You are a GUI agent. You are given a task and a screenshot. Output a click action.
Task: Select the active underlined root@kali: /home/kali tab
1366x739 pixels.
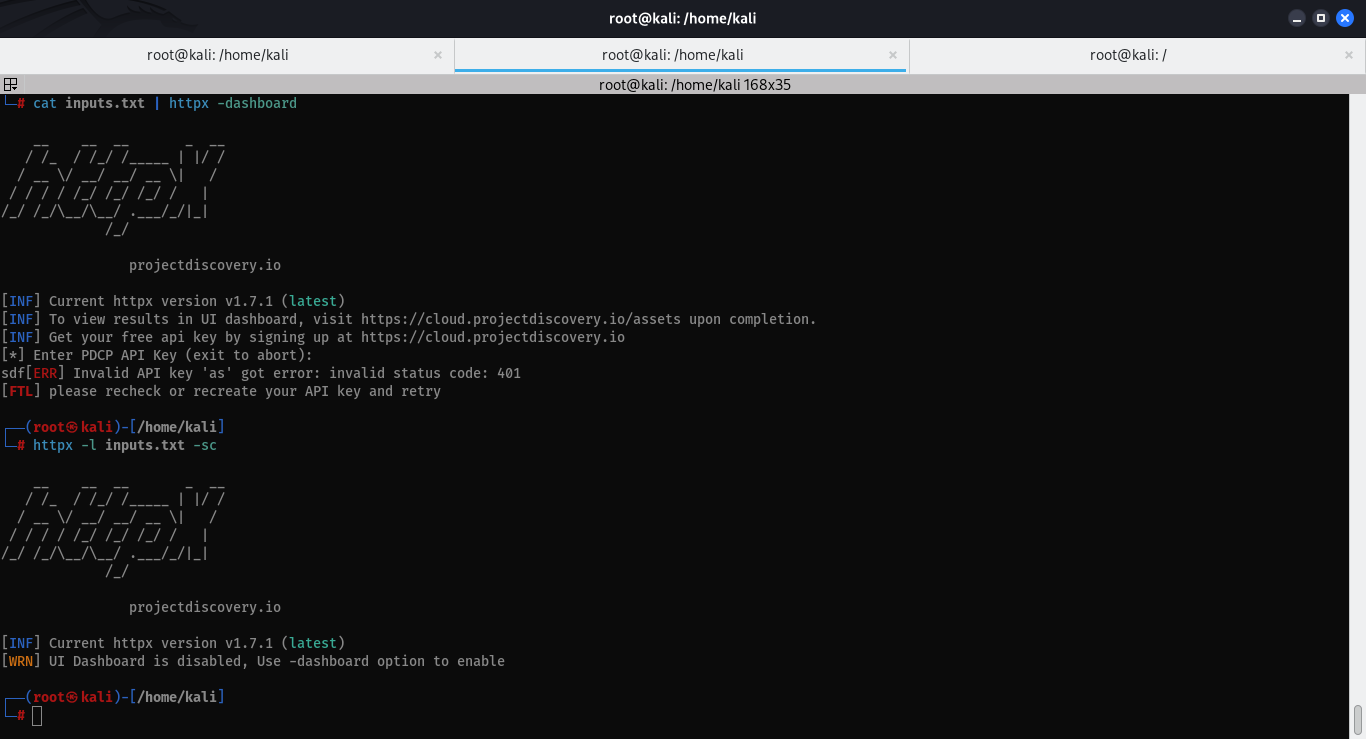pyautogui.click(x=673, y=55)
